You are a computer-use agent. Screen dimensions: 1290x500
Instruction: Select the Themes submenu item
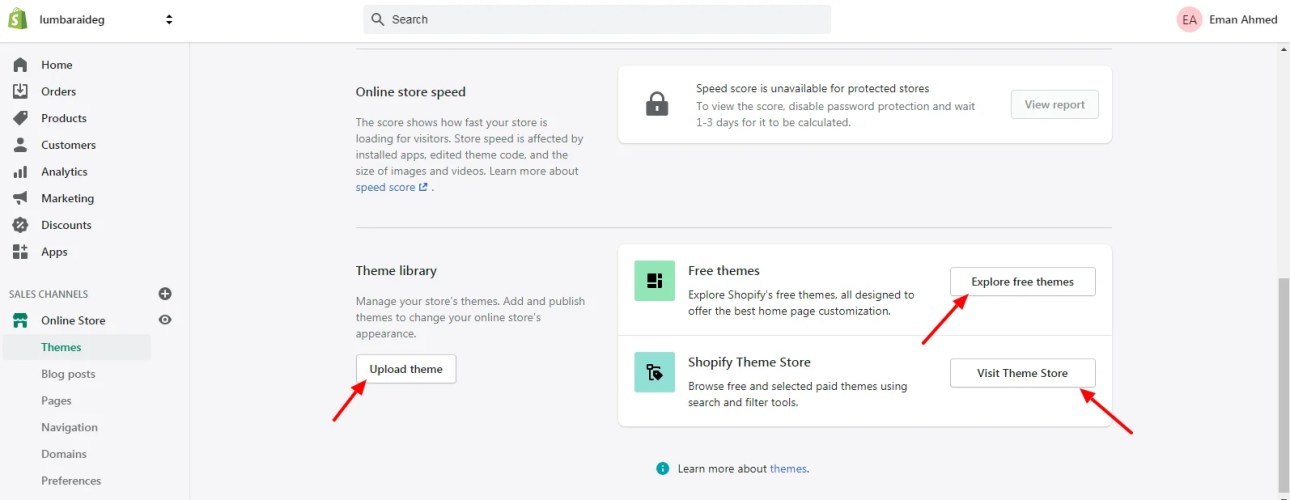[x=61, y=347]
